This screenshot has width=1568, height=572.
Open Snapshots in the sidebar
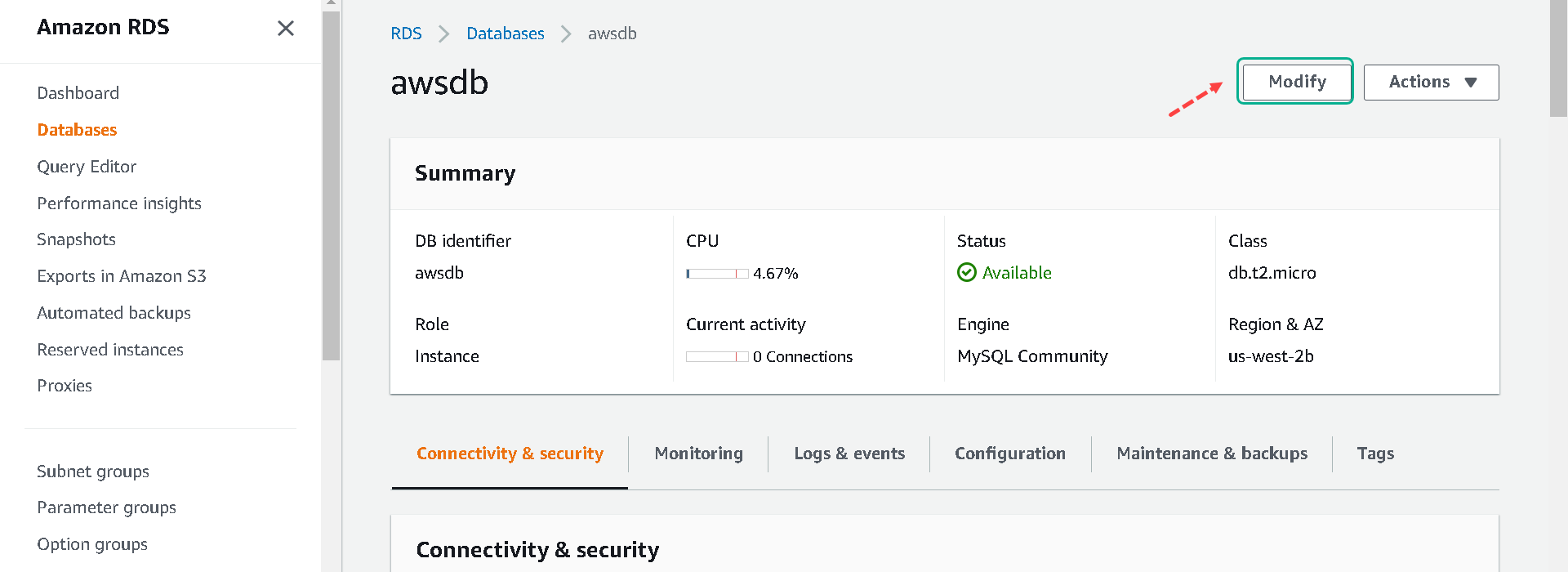click(77, 239)
